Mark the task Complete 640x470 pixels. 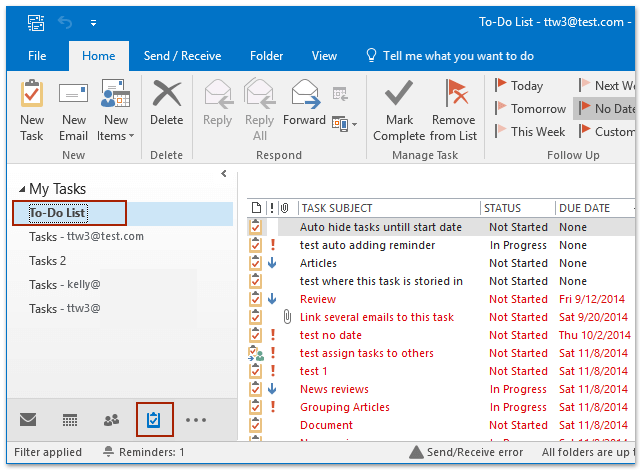399,110
